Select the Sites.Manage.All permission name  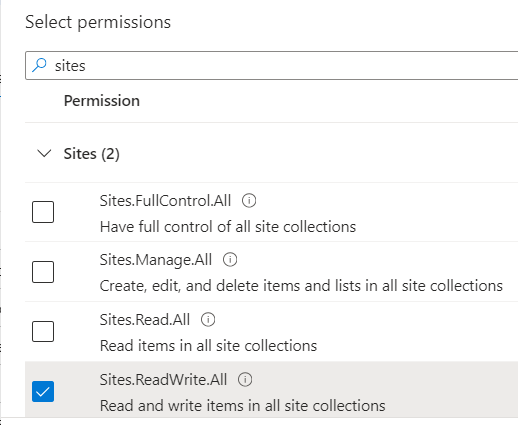pyautogui.click(x=156, y=260)
